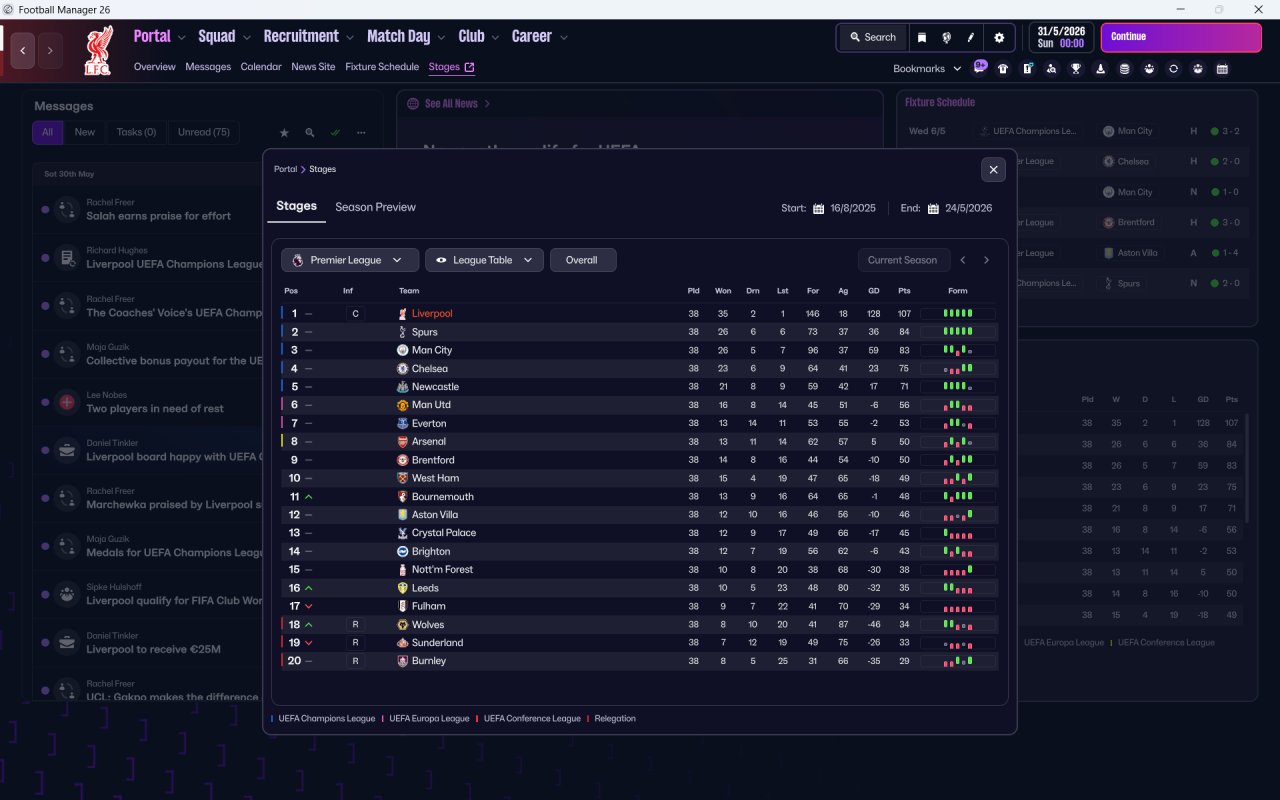The width and height of the screenshot is (1280, 800).
Task: Click the Current Season button
Action: pyautogui.click(x=902, y=260)
